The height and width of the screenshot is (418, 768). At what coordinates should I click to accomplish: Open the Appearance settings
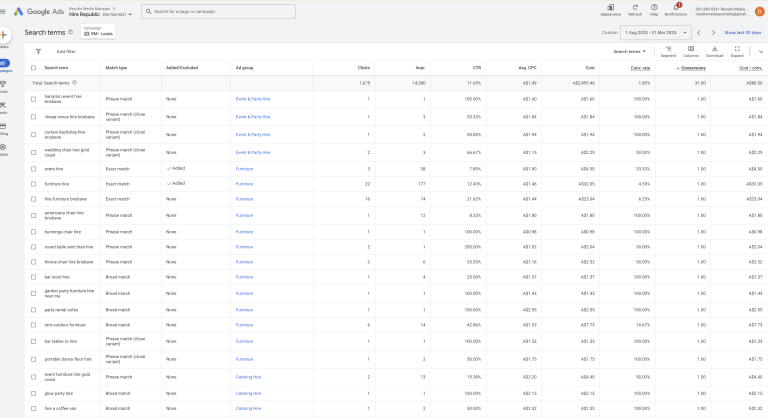click(610, 10)
